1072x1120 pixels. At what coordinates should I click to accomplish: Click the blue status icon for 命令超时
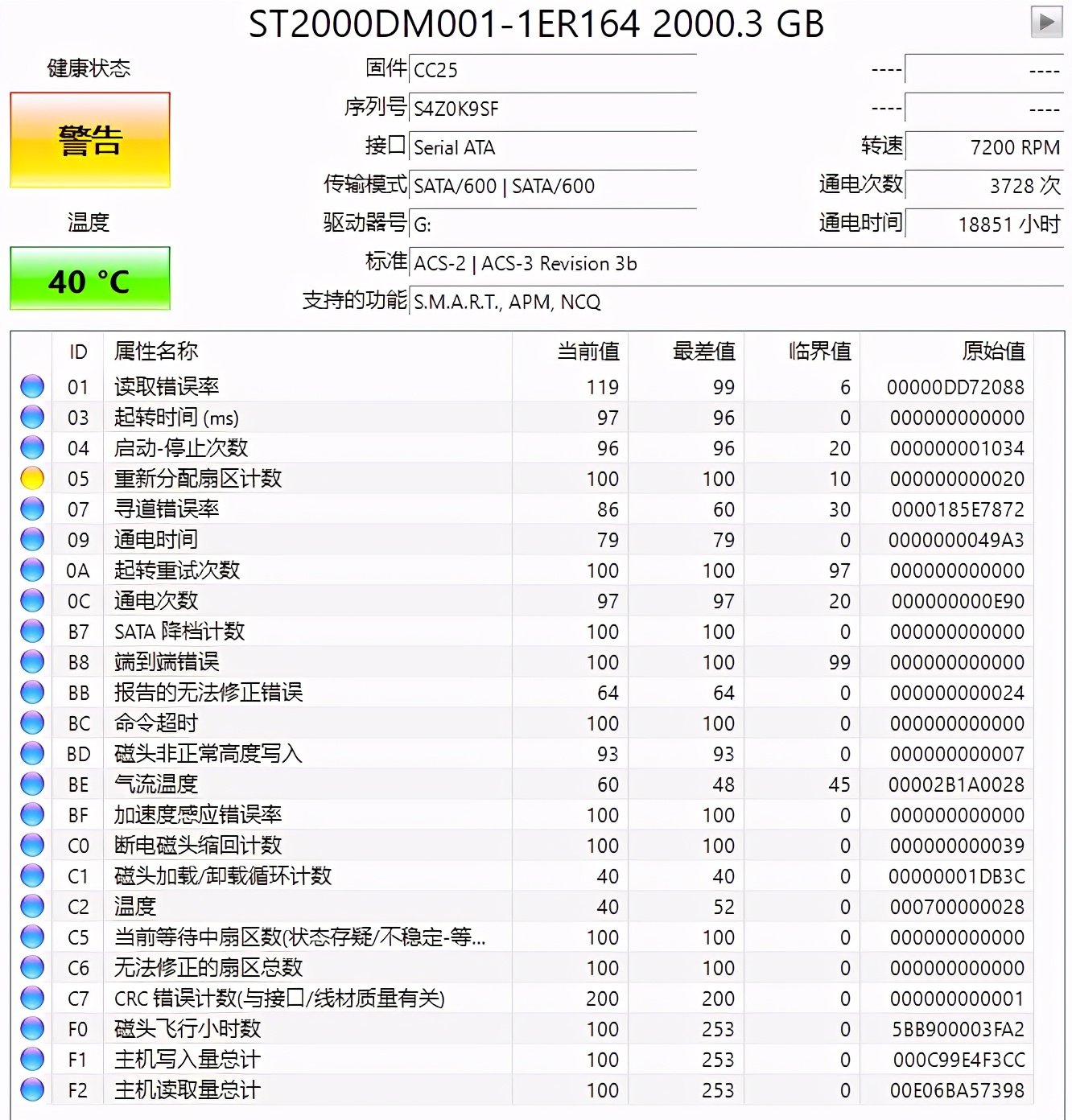coord(32,723)
